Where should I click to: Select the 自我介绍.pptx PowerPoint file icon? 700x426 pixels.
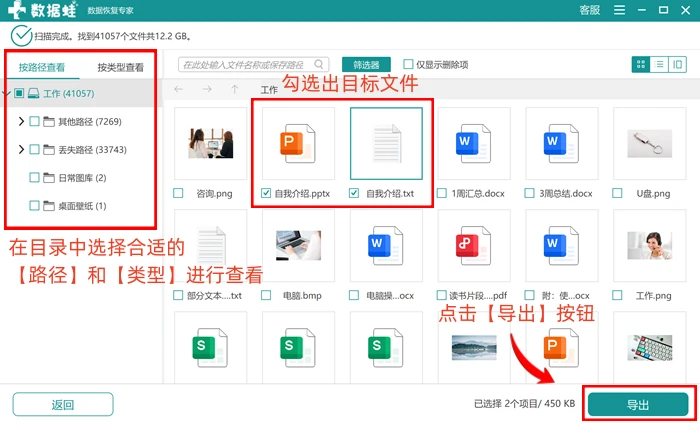coord(298,143)
